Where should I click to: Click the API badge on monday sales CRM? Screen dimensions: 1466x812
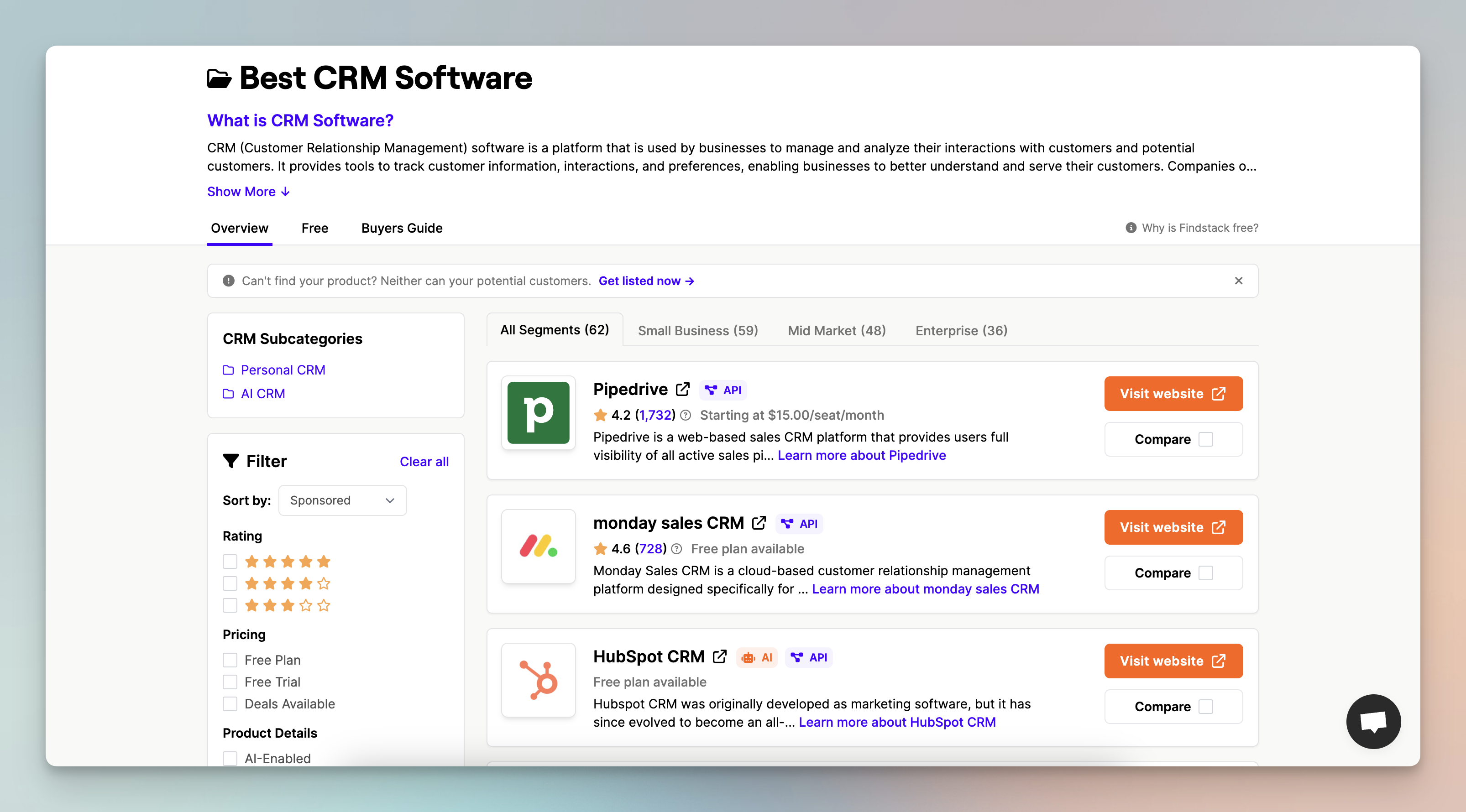pos(799,523)
